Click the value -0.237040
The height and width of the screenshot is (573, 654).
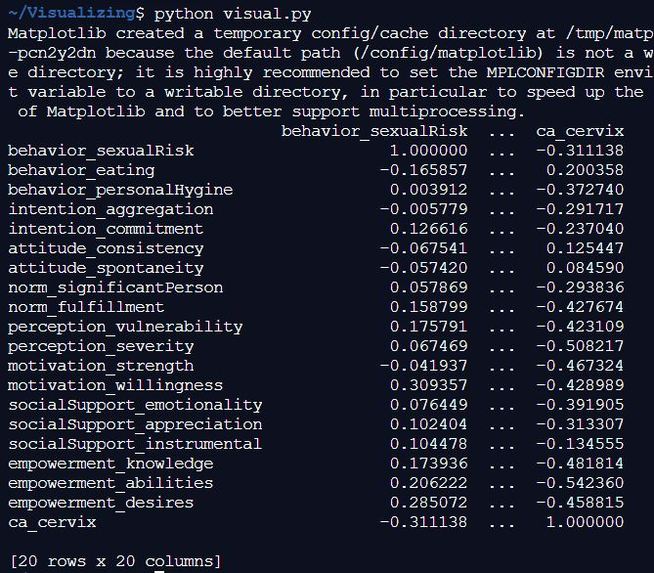580,229
